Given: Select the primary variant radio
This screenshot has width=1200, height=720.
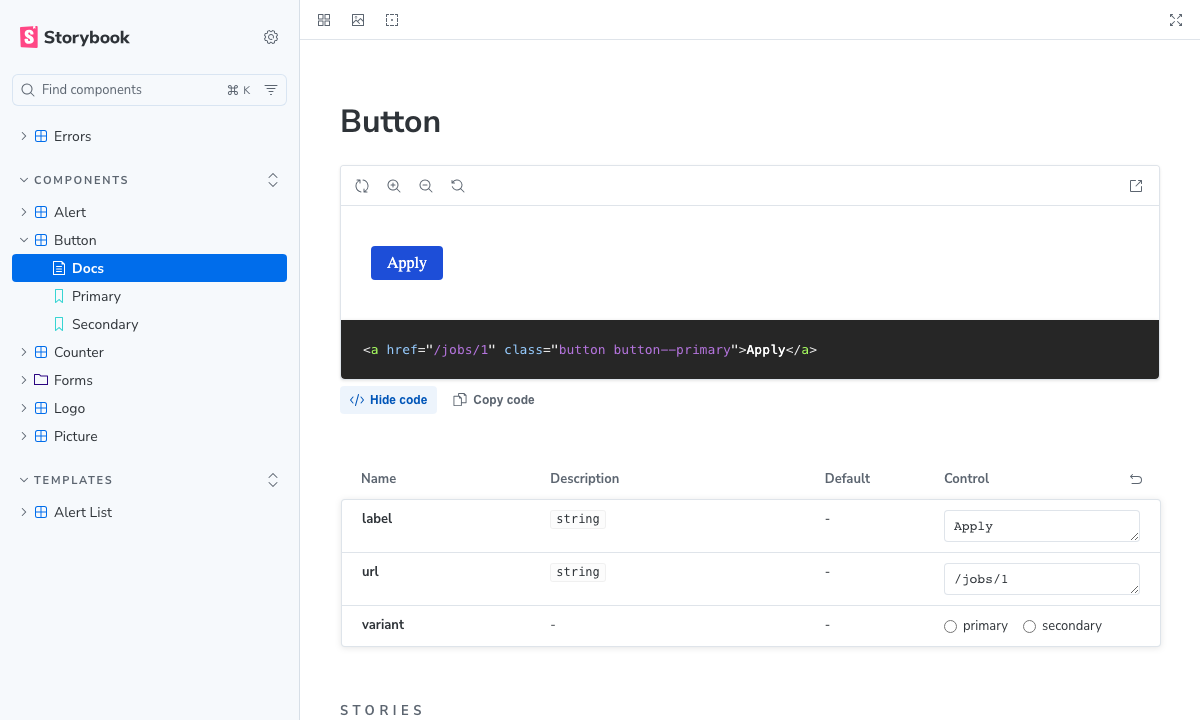Looking at the screenshot, I should coord(950,626).
